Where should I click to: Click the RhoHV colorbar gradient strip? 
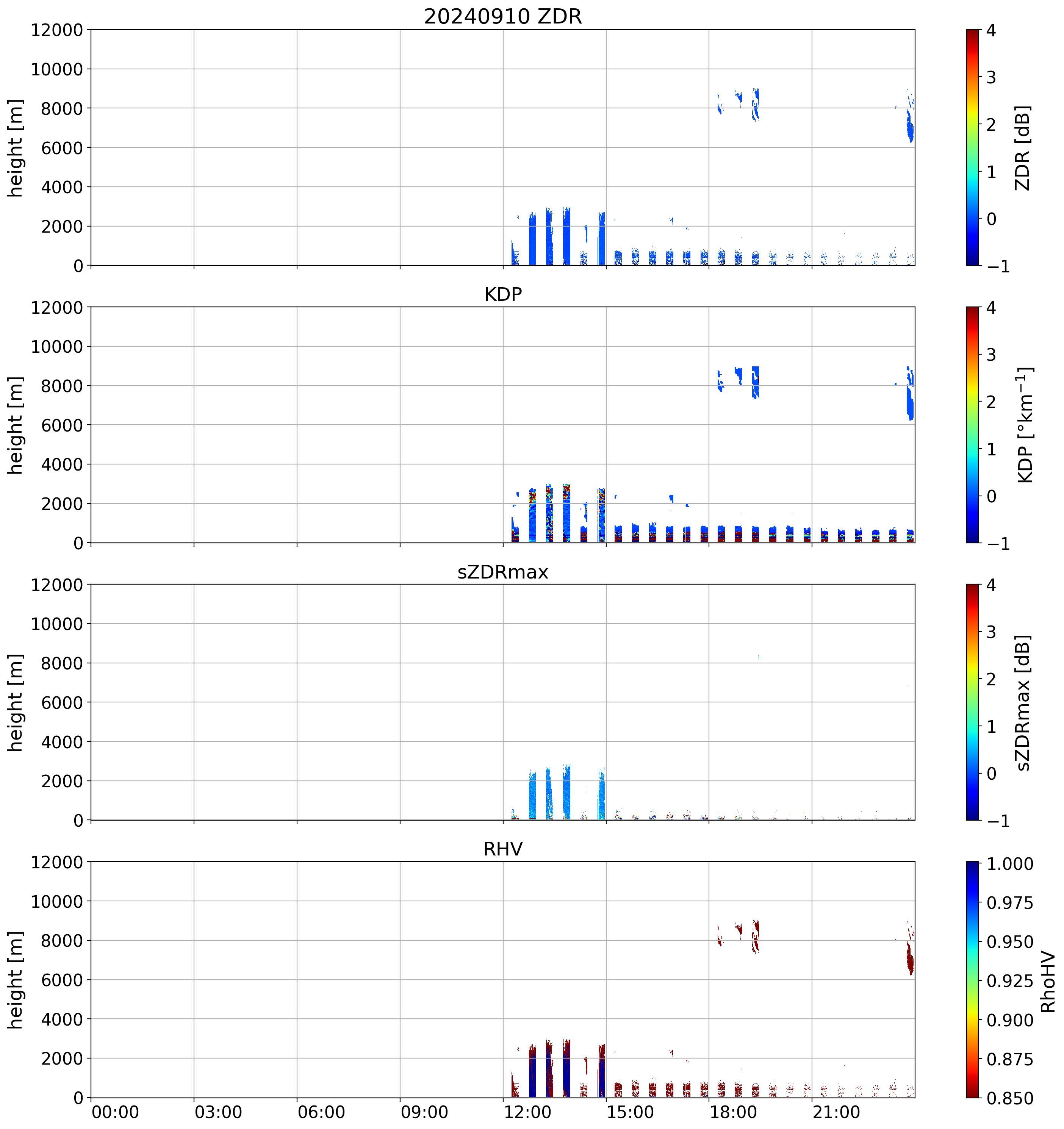pyautogui.click(x=973, y=979)
